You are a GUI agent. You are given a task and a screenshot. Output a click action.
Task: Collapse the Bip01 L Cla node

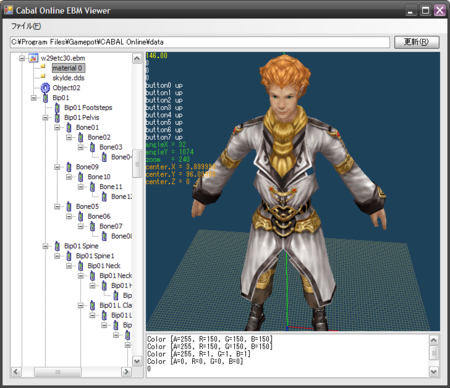coord(81,306)
